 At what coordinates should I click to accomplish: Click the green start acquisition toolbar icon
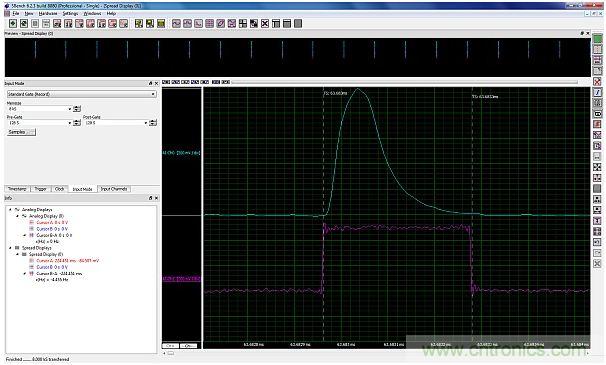point(13,24)
